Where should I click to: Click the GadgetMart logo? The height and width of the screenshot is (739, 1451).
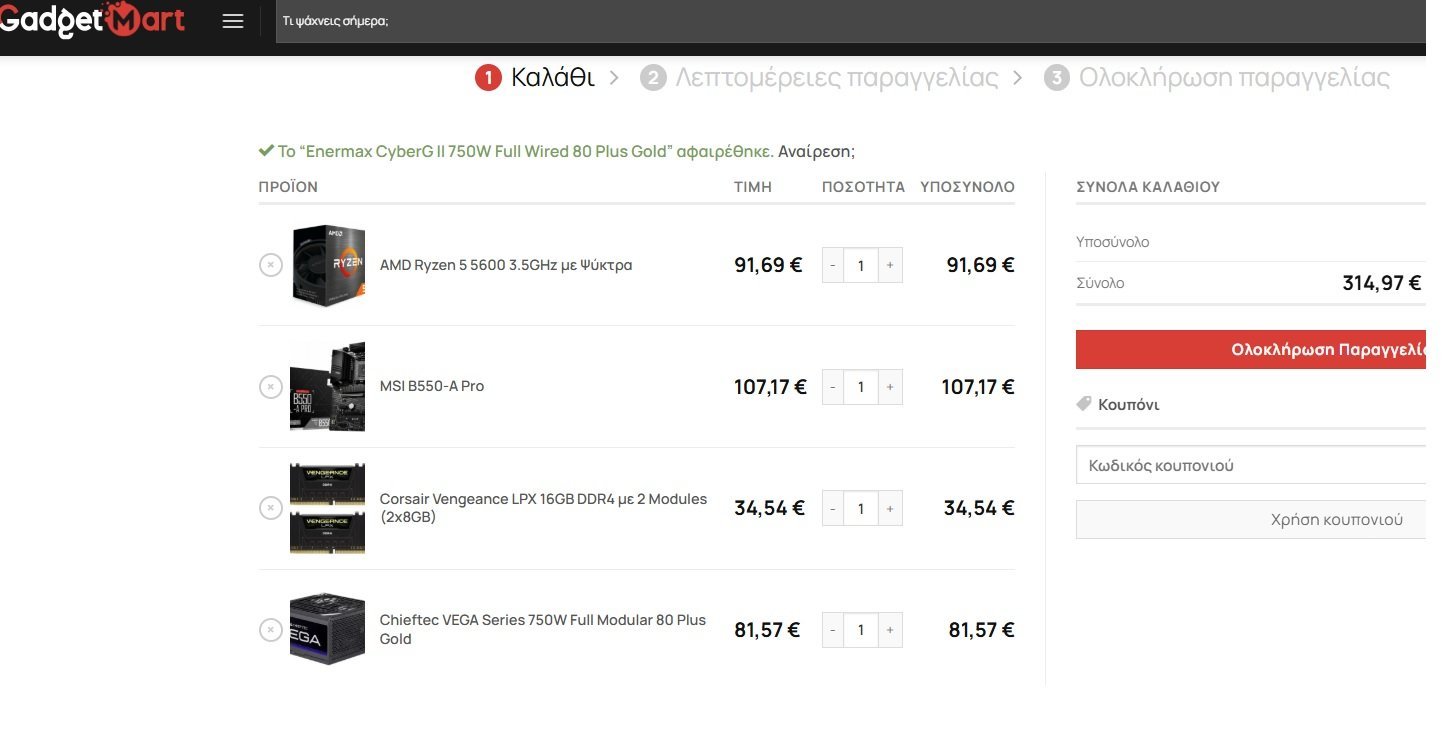click(x=92, y=20)
